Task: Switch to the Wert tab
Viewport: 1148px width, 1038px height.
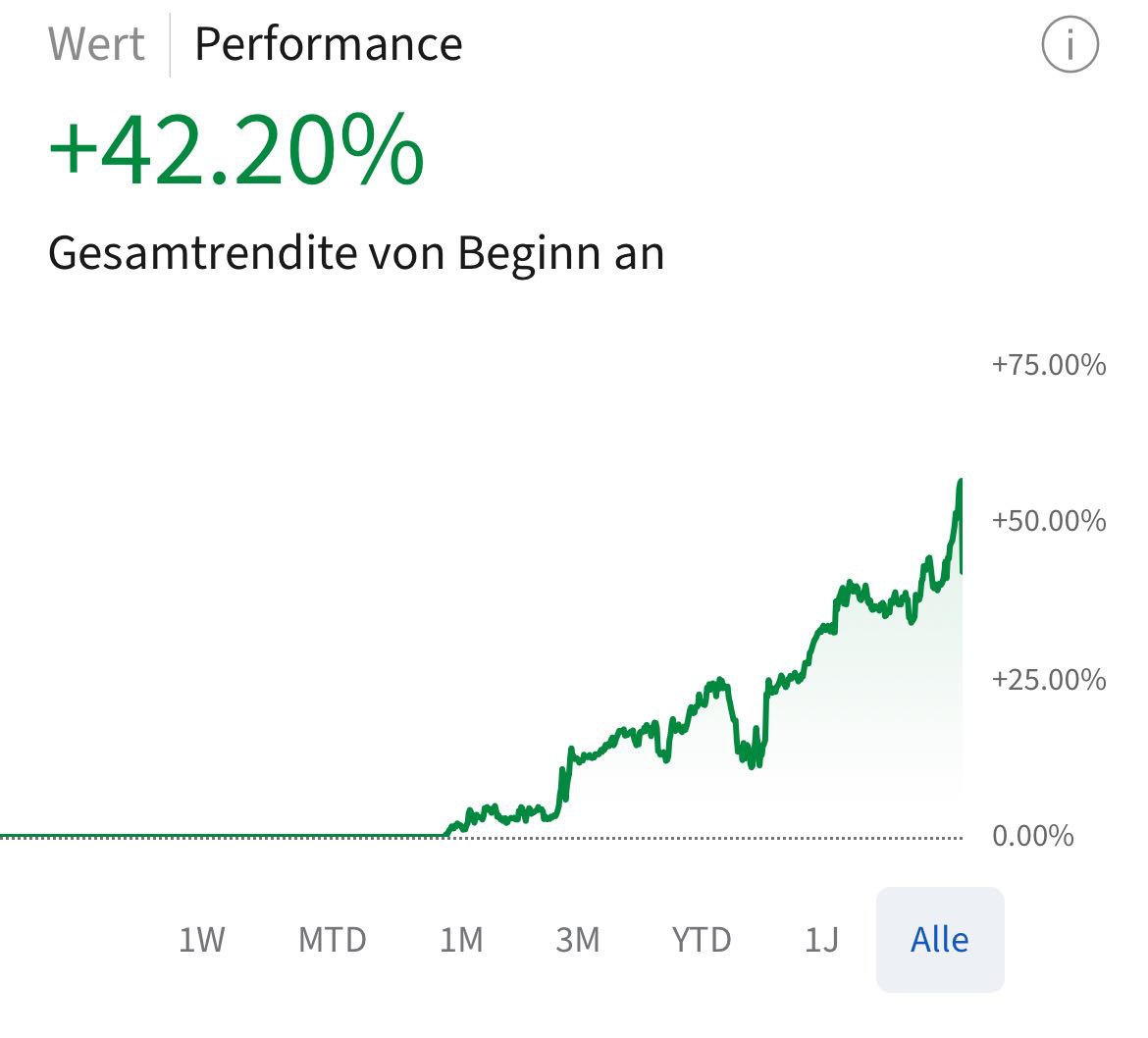Action: click(96, 44)
